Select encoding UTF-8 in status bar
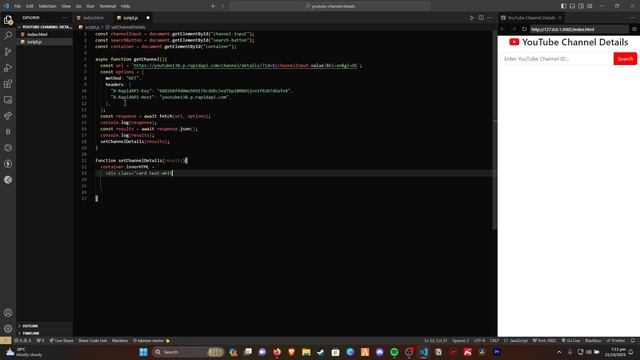The image size is (640, 360). coord(480,340)
